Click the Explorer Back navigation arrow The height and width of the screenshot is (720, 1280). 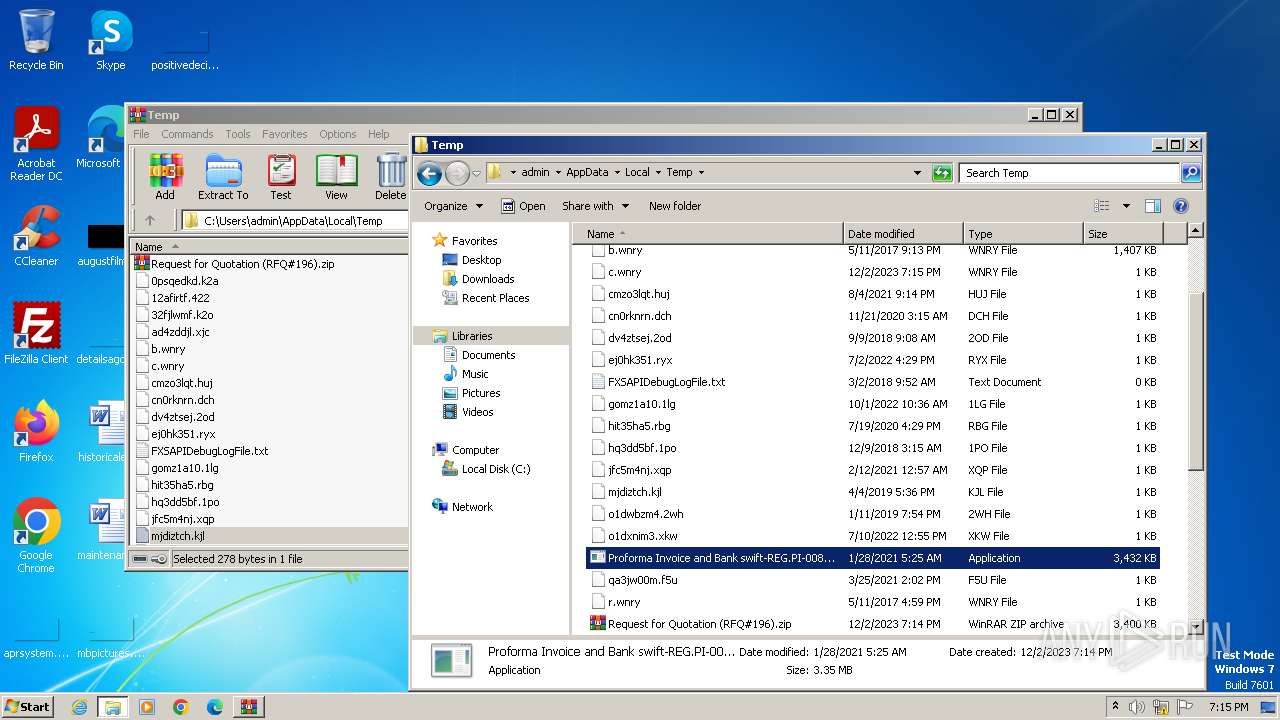[x=429, y=173]
